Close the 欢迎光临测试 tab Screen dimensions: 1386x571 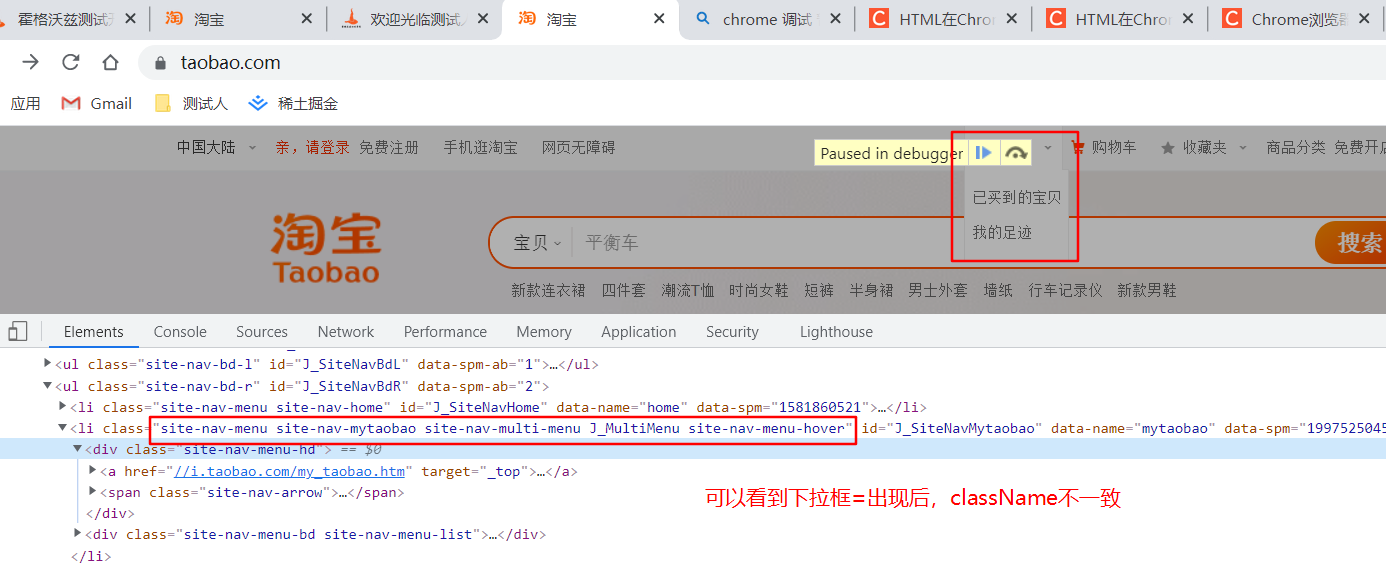tap(483, 19)
